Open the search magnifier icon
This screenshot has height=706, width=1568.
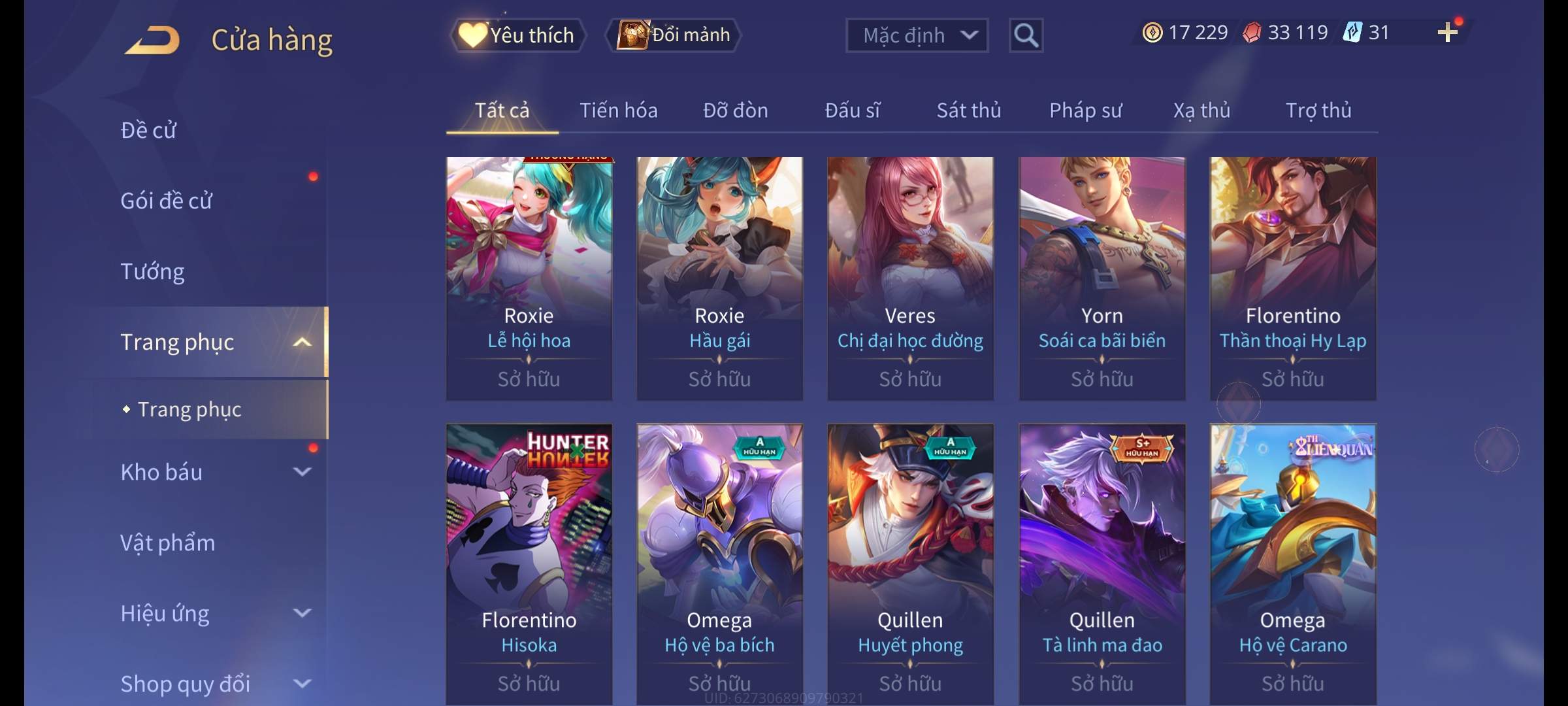(1026, 35)
